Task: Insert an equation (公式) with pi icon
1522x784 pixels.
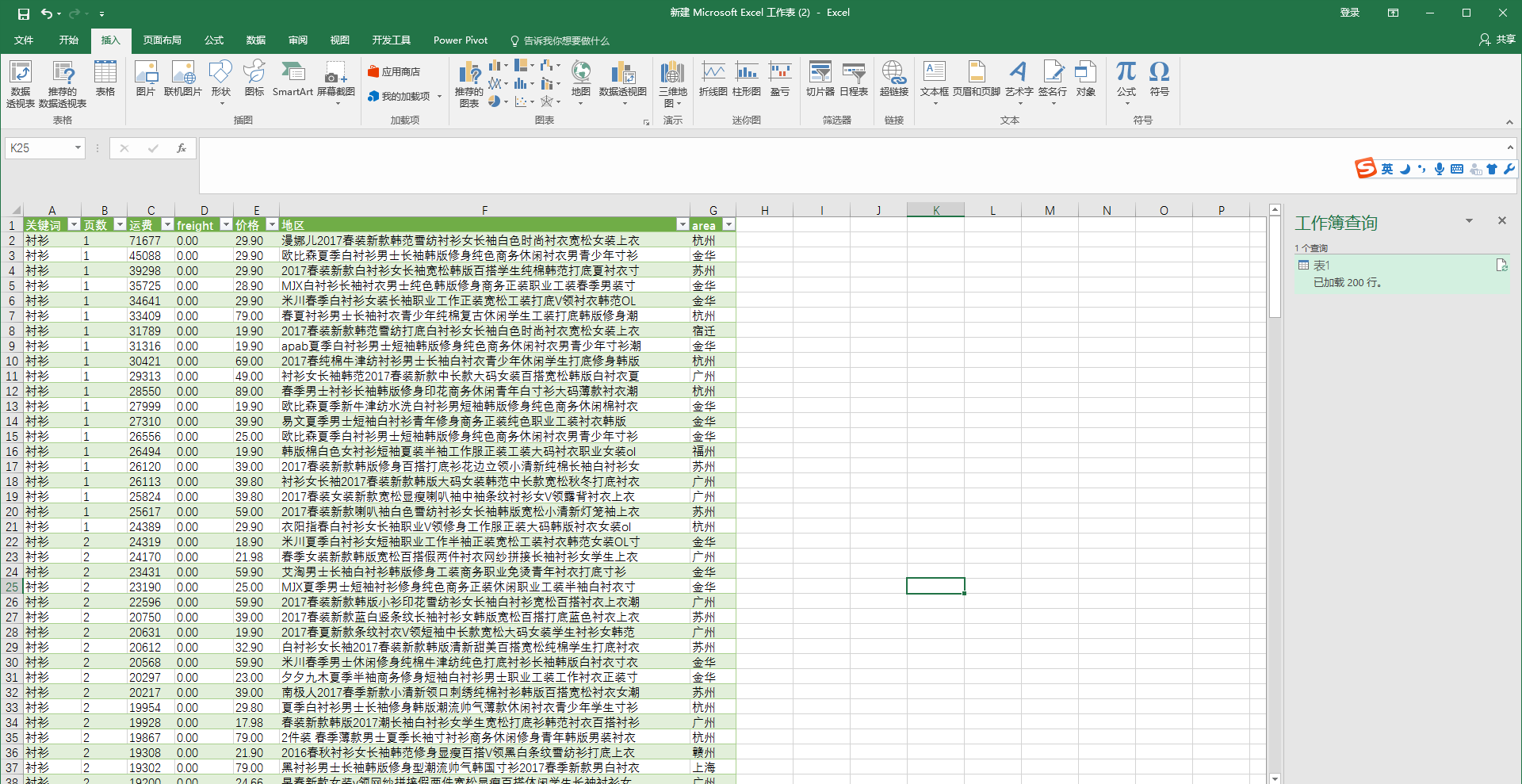Action: (1126, 82)
